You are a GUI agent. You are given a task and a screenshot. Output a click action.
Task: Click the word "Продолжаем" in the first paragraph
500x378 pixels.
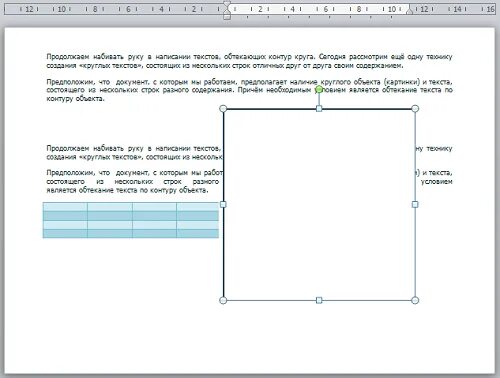[x=68, y=57]
